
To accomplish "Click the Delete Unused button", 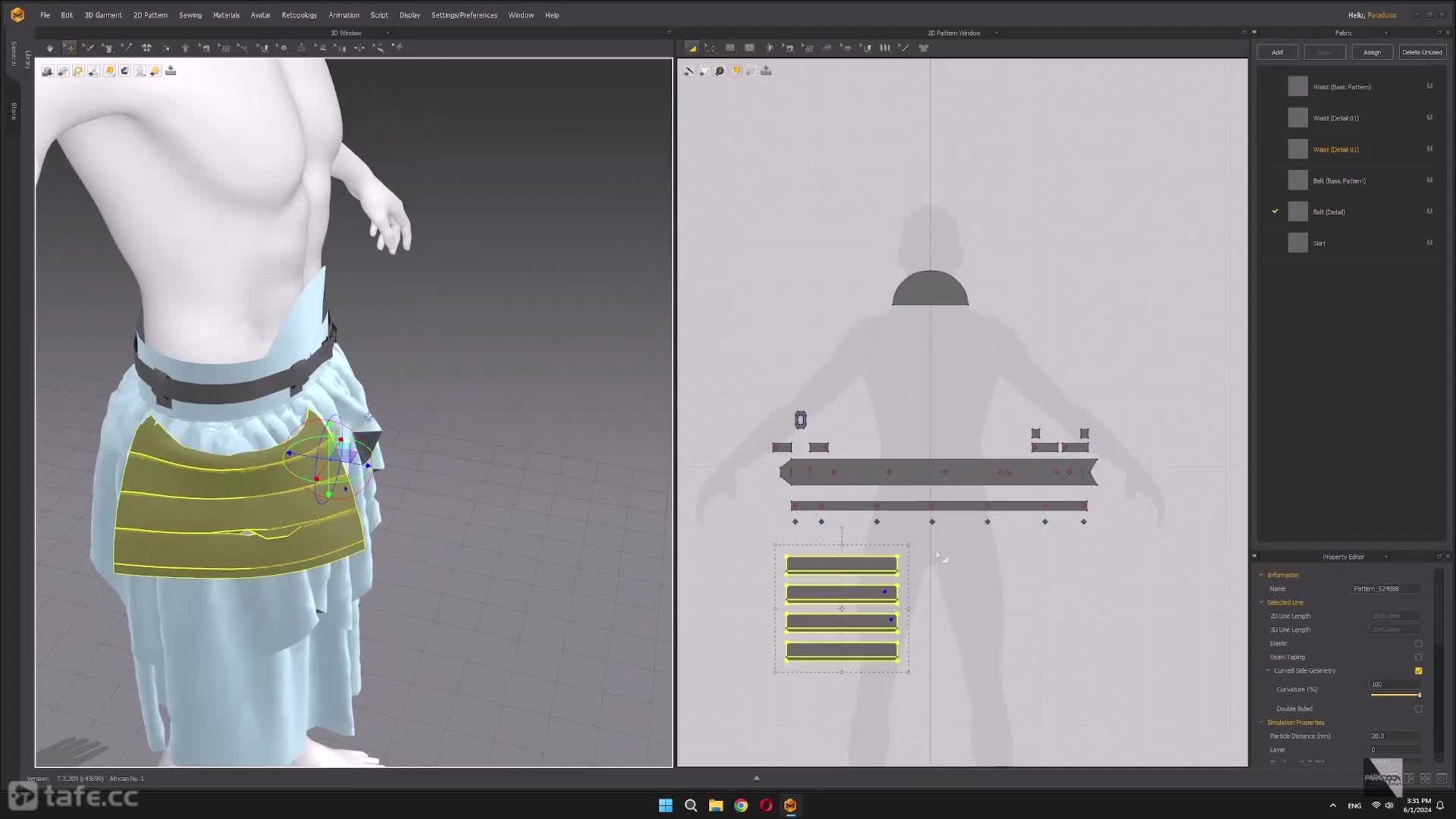I will coord(1422,52).
